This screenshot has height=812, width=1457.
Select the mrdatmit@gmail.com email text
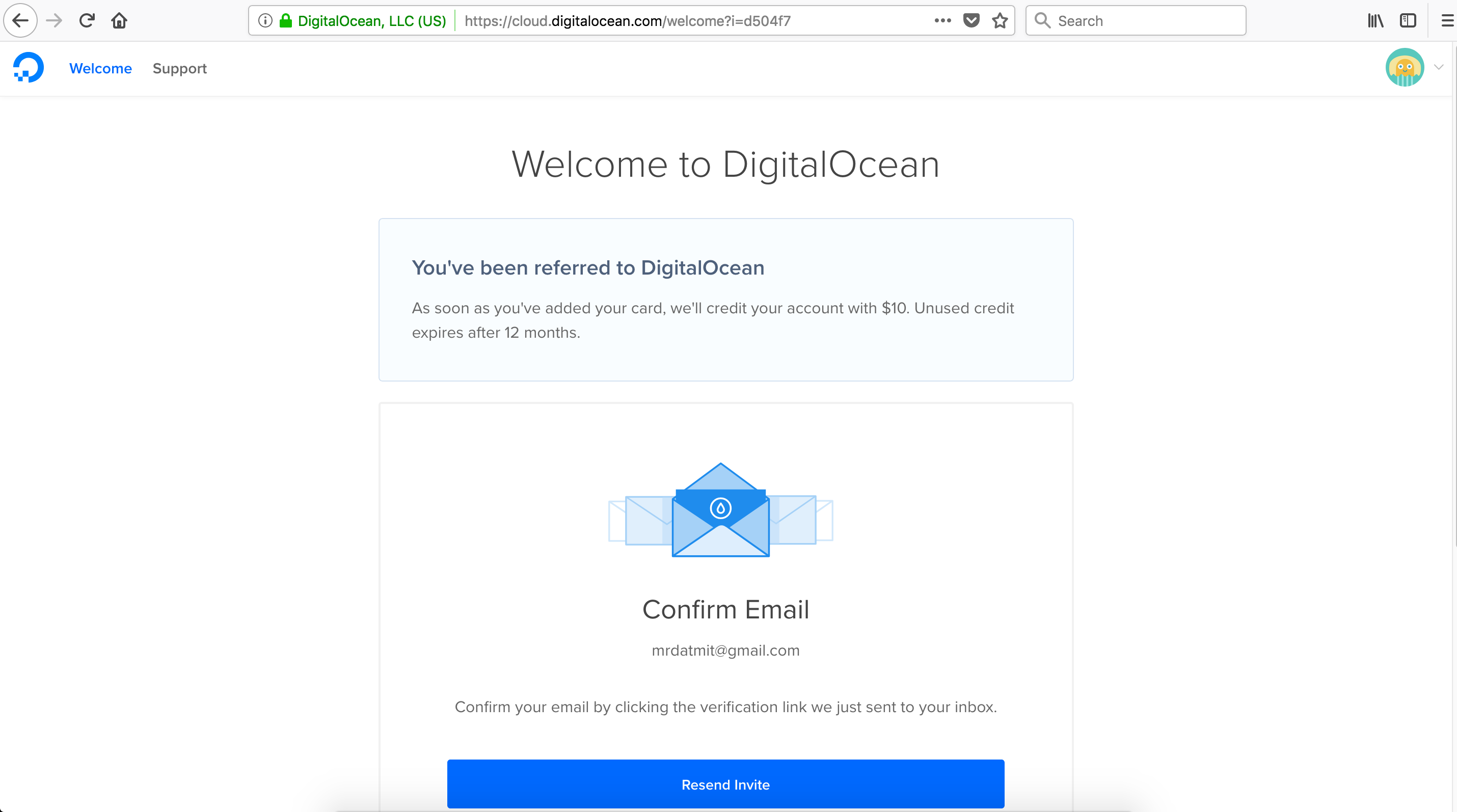click(x=725, y=651)
